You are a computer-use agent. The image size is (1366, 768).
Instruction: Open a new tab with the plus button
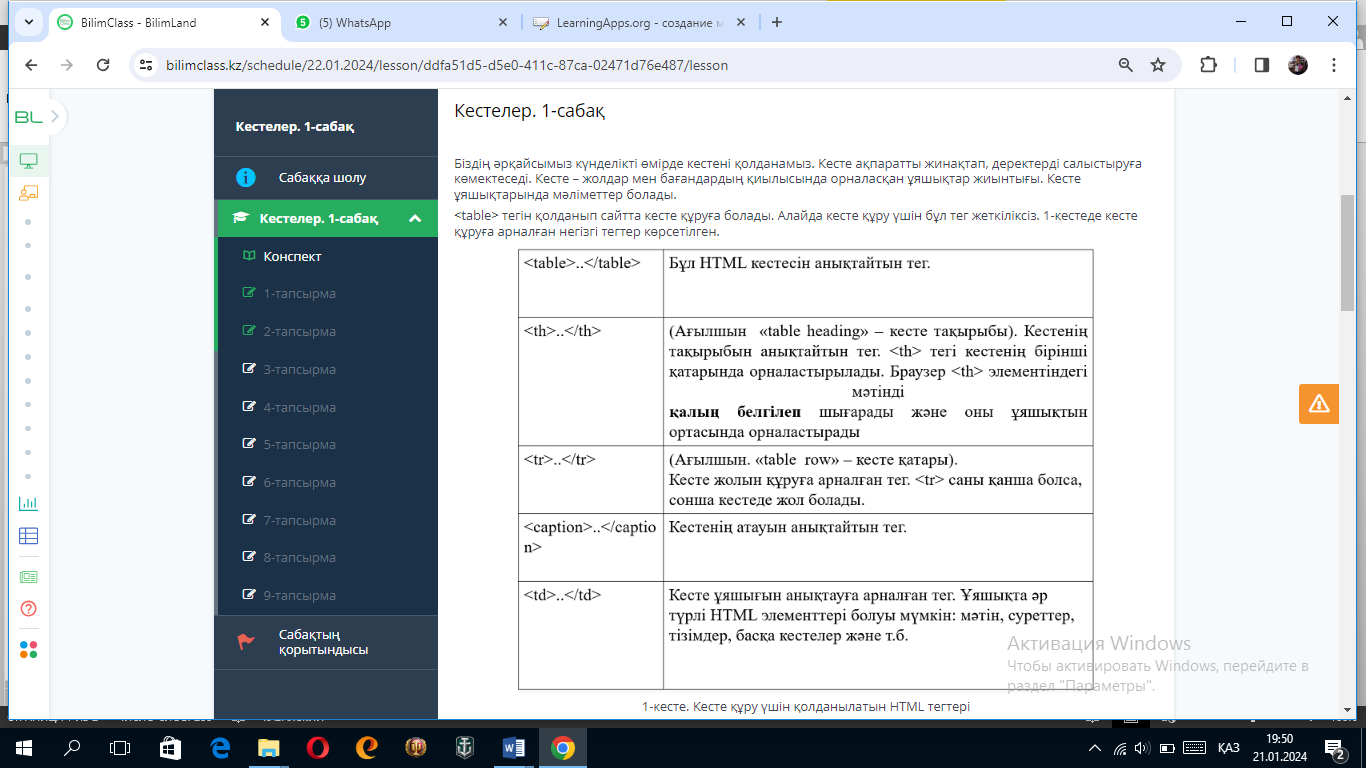click(777, 22)
